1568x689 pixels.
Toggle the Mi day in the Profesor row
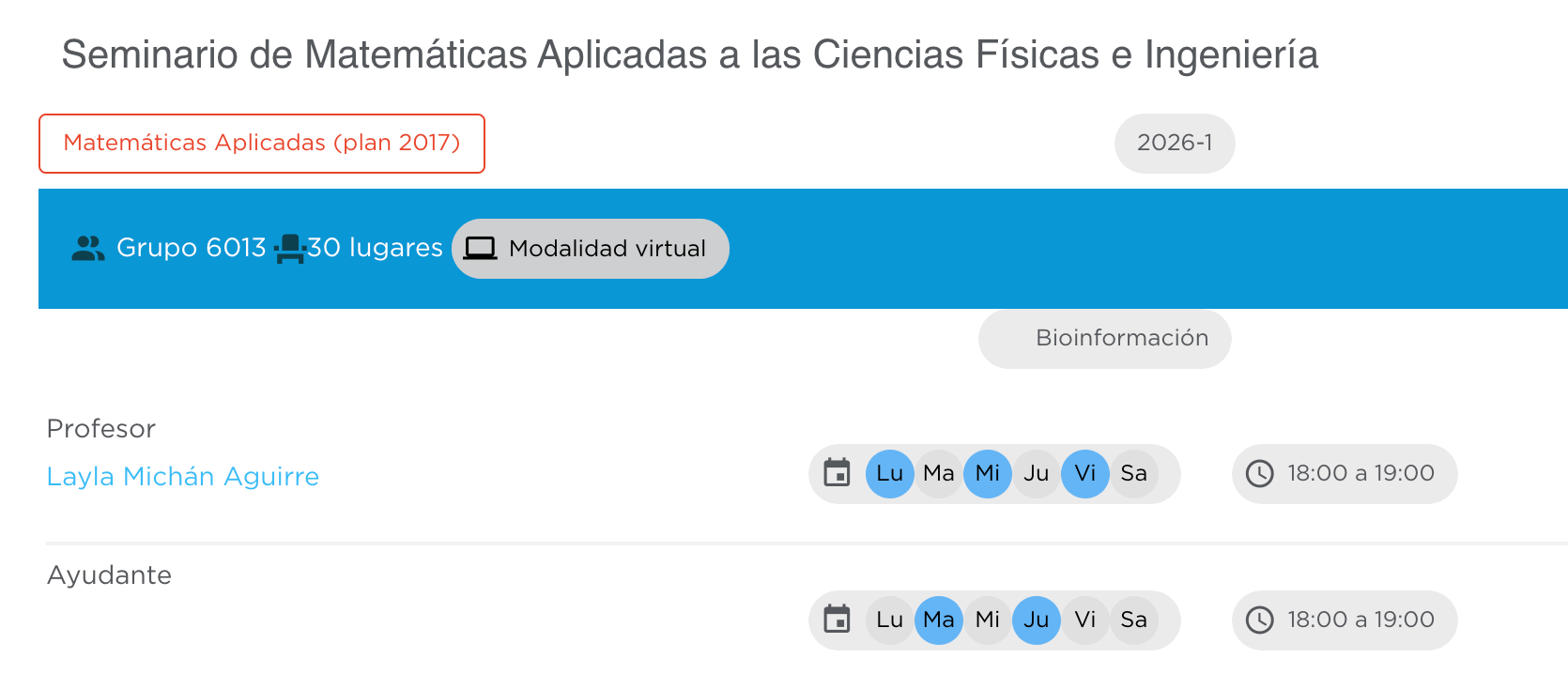[987, 473]
